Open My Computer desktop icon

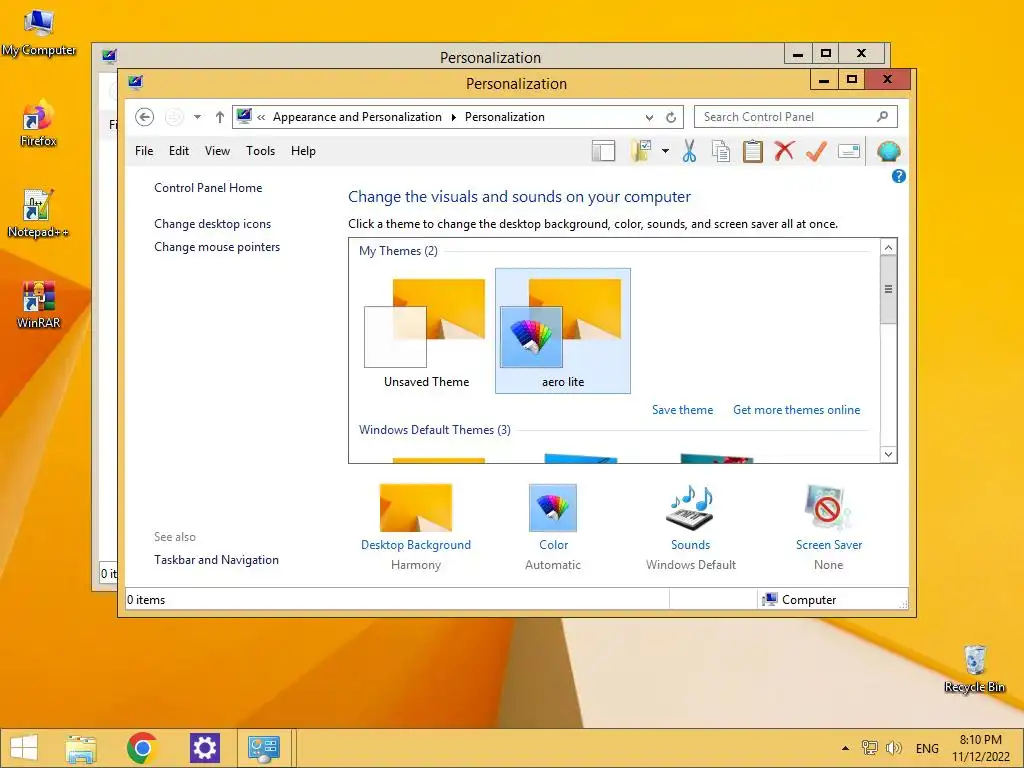coord(39,33)
